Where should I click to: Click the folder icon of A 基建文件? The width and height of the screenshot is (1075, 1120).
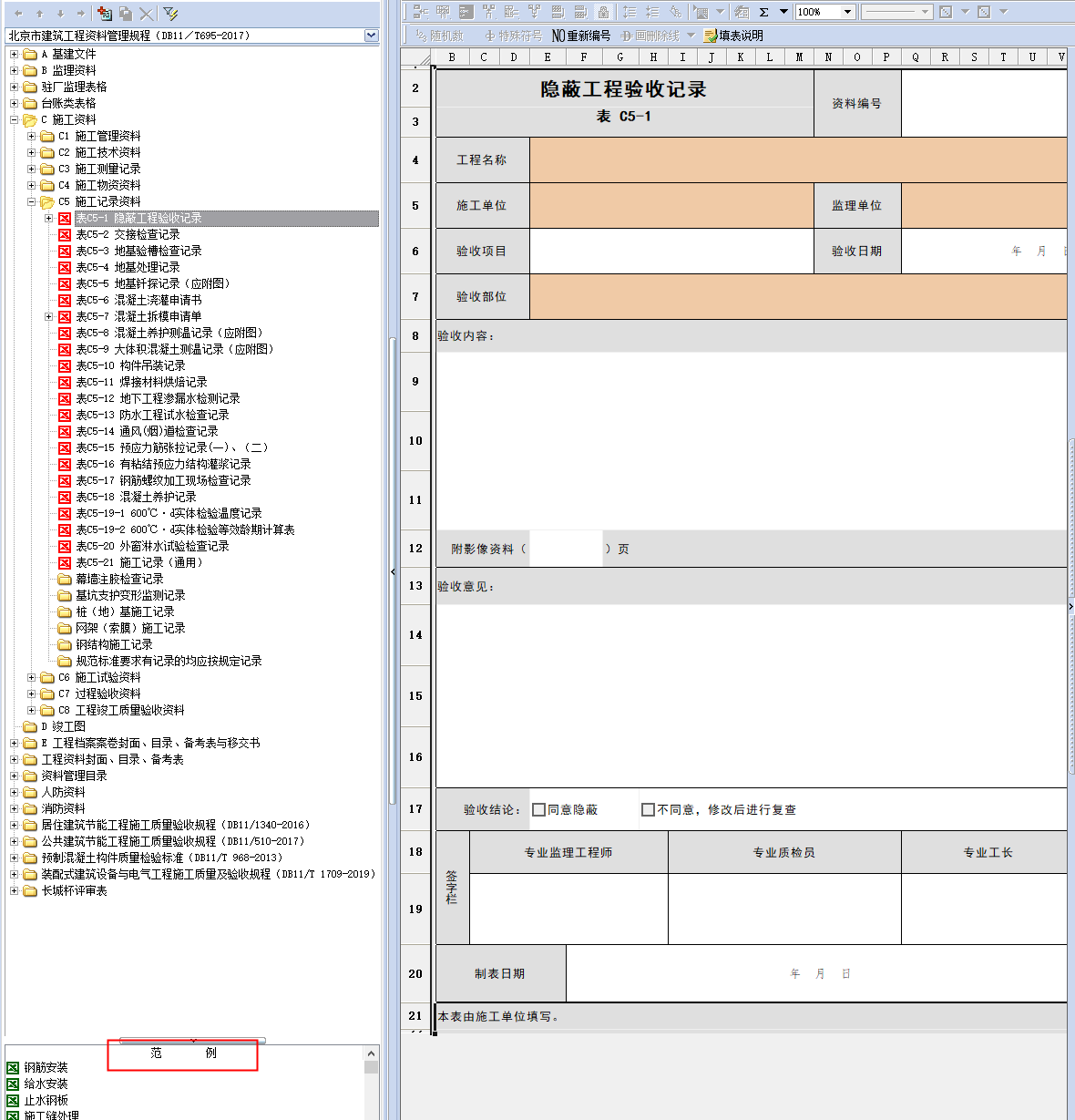pos(30,55)
